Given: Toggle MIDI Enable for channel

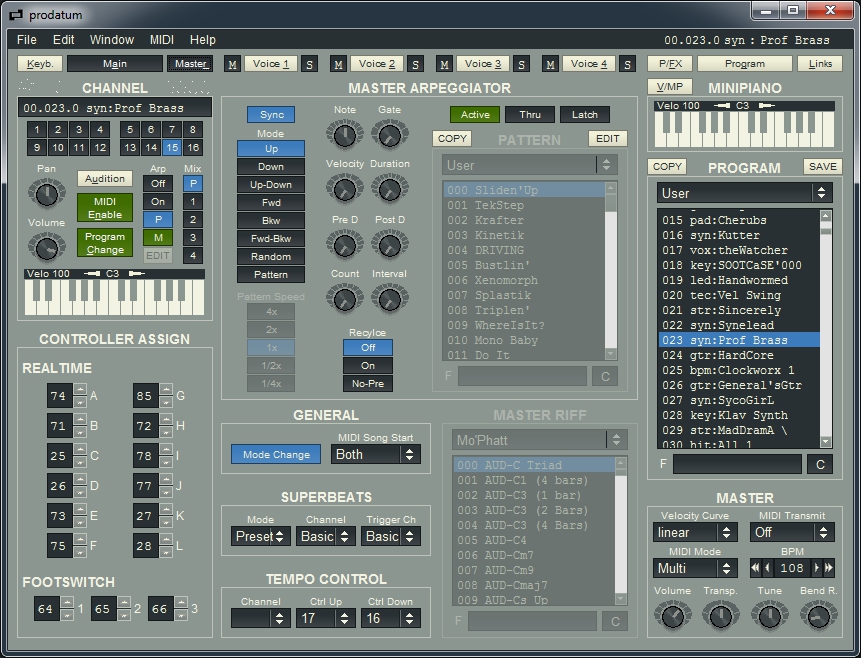Looking at the screenshot, I should tap(105, 208).
